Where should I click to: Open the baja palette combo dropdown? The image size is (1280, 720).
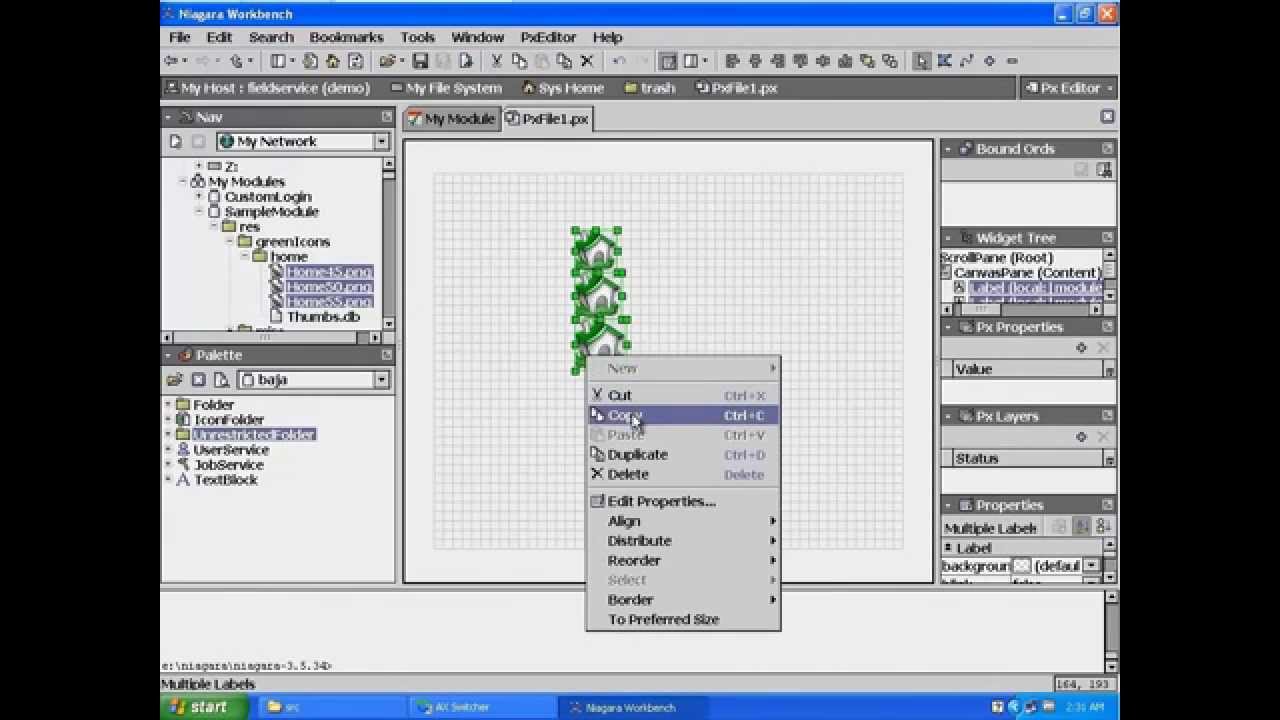[382, 380]
